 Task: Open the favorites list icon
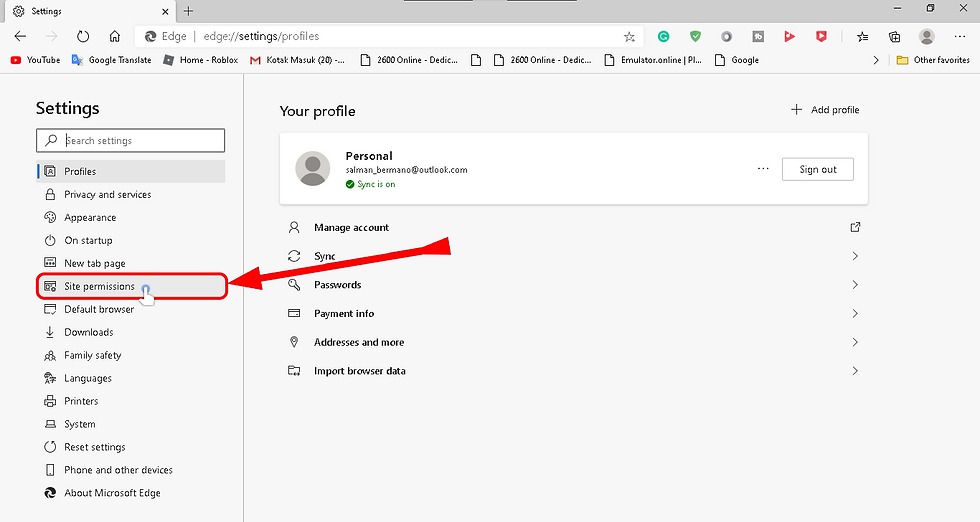862,37
